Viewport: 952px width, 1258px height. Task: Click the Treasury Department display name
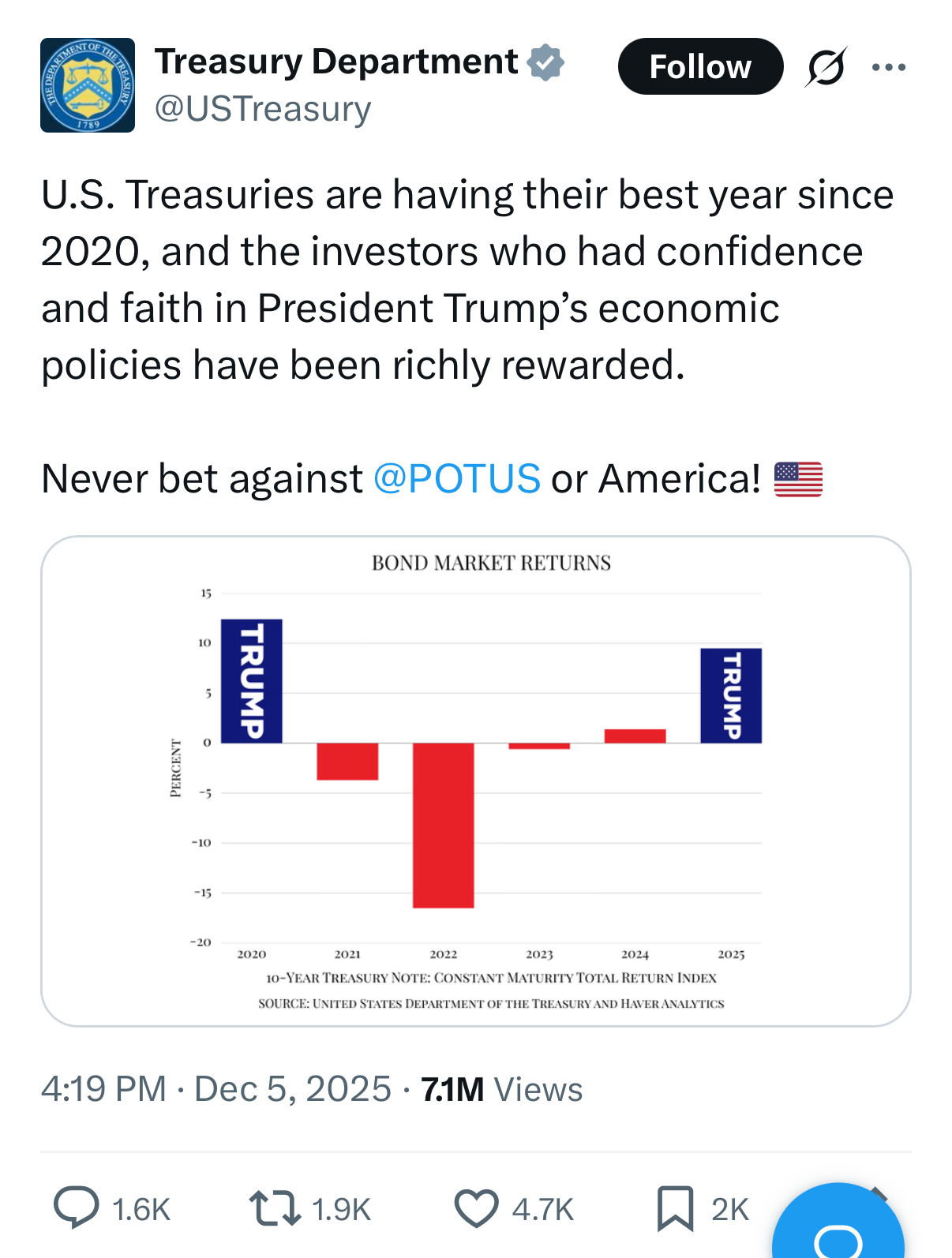tap(336, 62)
